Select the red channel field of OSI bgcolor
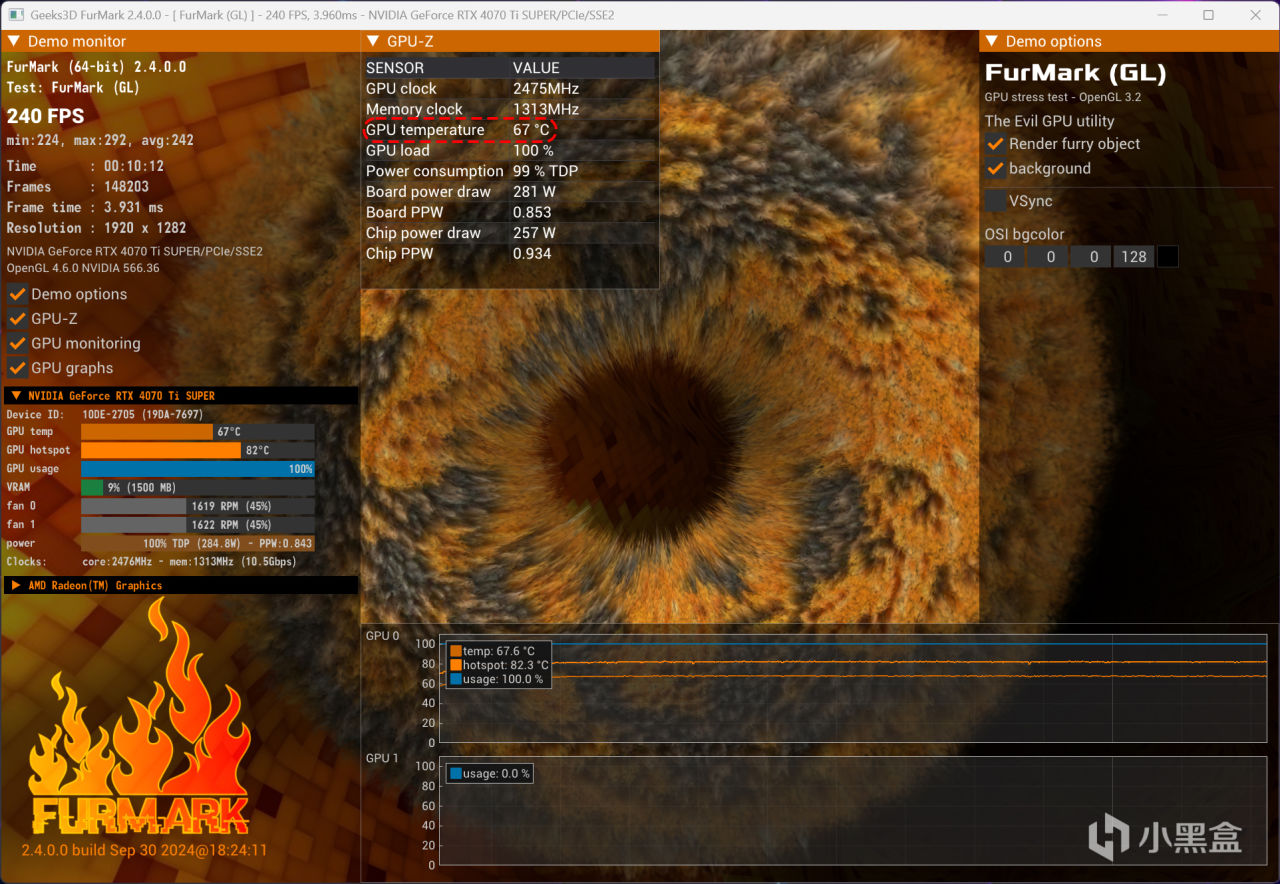Image resolution: width=1280 pixels, height=884 pixels. pyautogui.click(x=1006, y=257)
